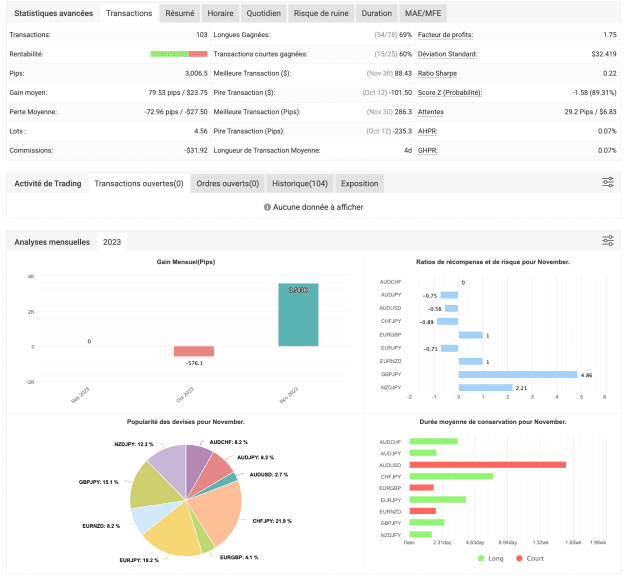The image size is (625, 576).
Task: Click the pie label 'EURNZD: 8.2 %'
Action: pyautogui.click(x=101, y=526)
